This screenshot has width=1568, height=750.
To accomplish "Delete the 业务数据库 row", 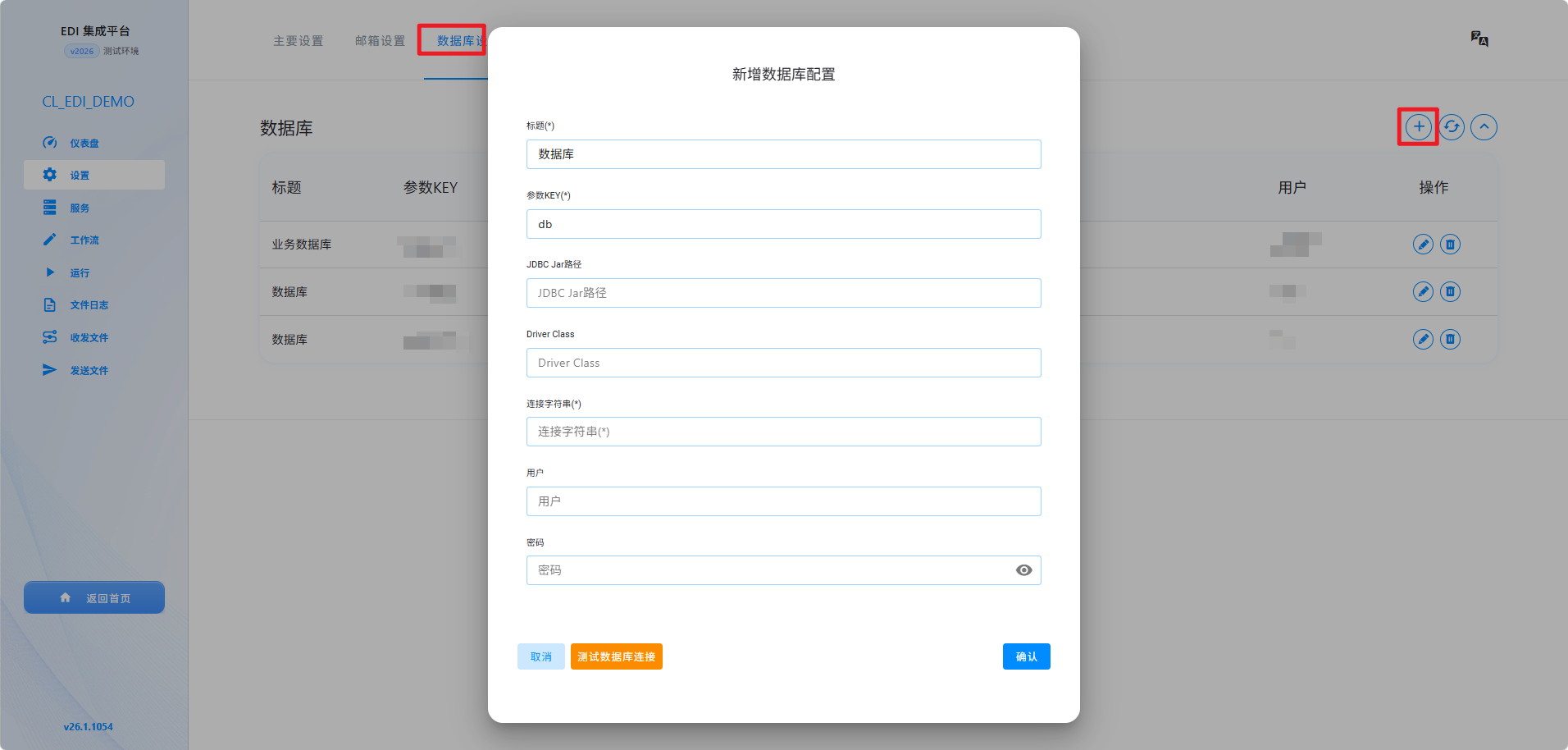I will click(1450, 245).
